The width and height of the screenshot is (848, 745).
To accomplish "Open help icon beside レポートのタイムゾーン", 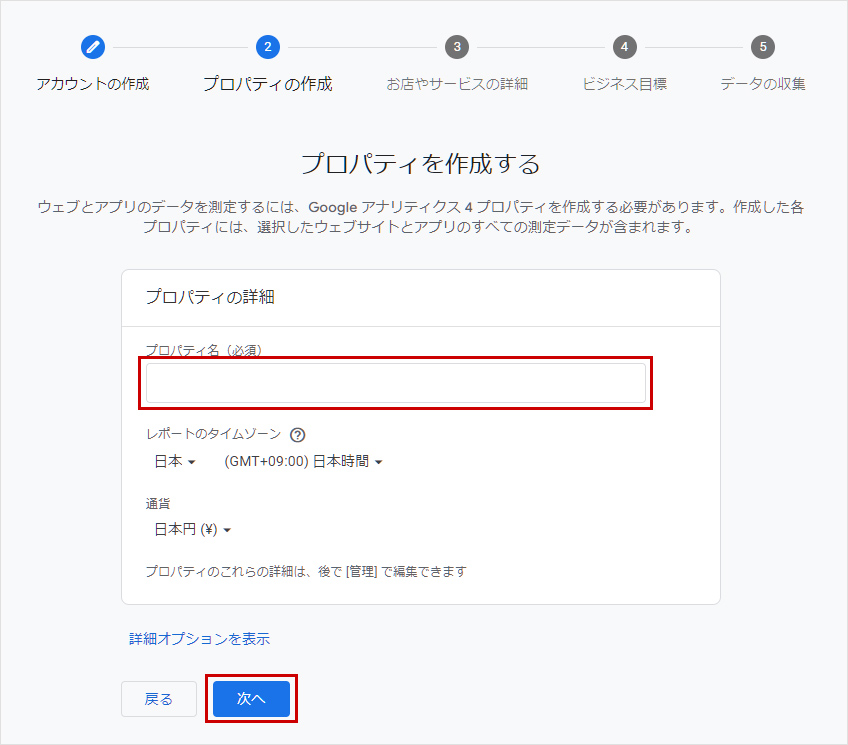I will pyautogui.click(x=297, y=435).
